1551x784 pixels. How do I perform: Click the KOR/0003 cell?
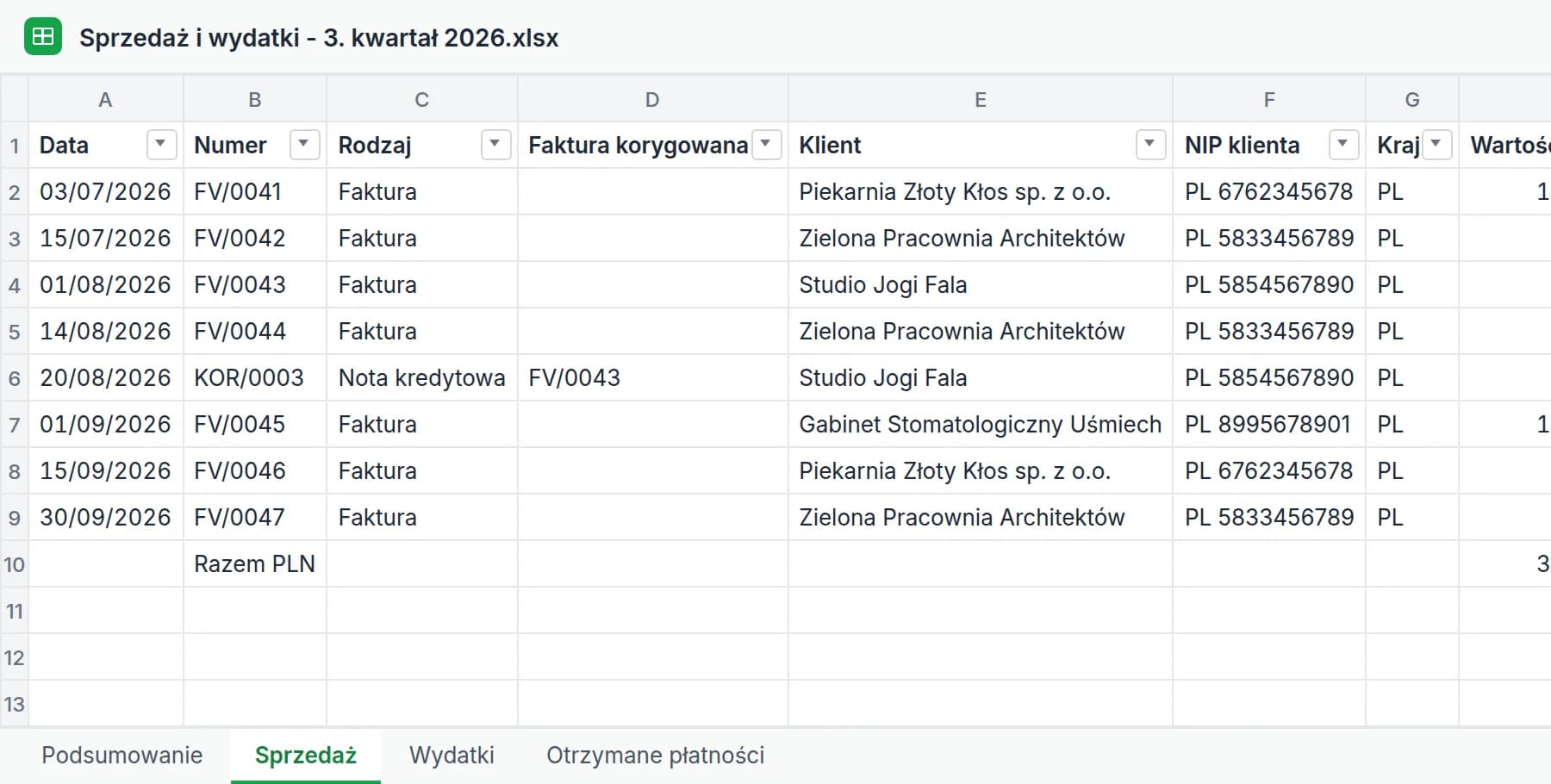pos(255,377)
